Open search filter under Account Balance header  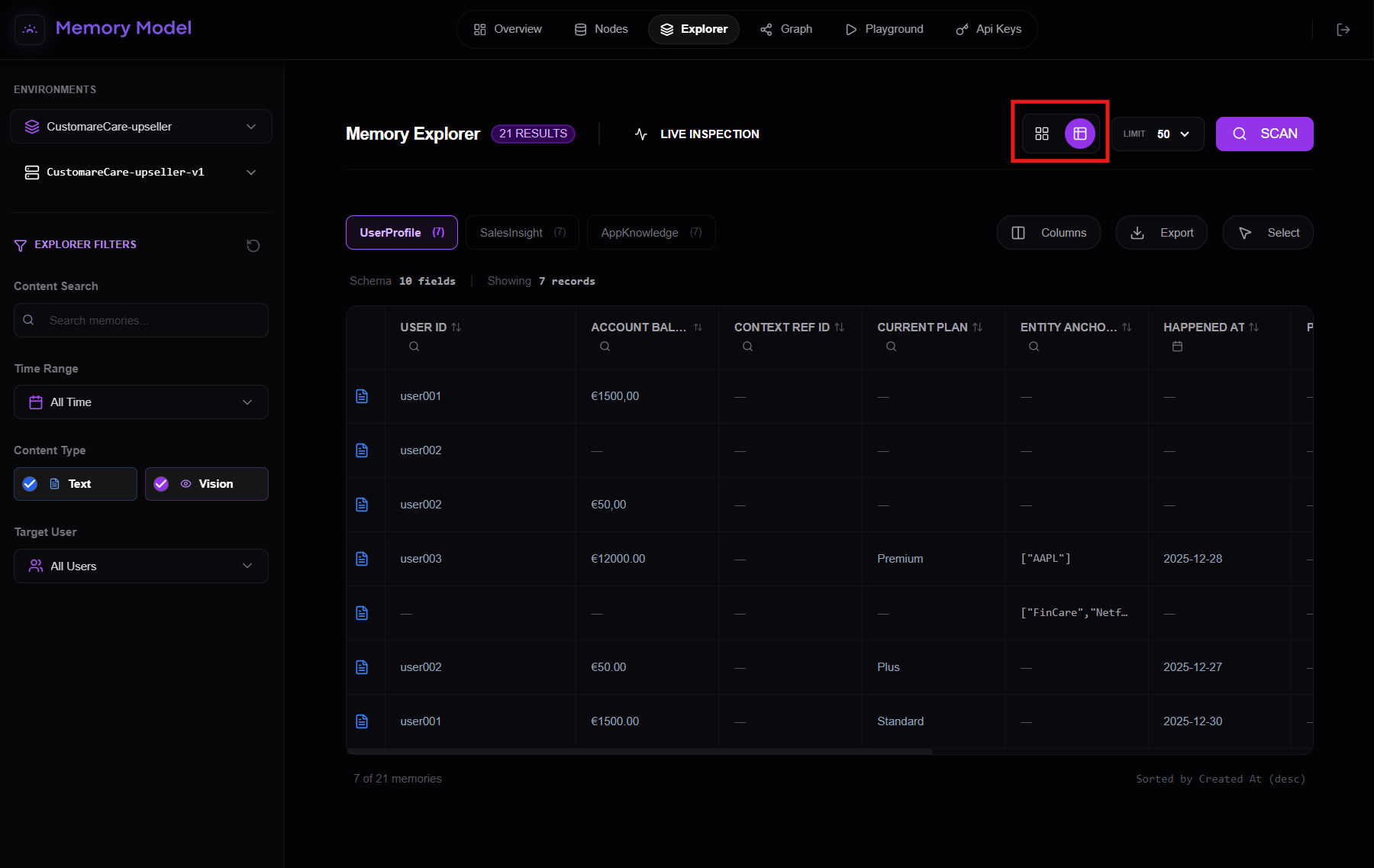tap(605, 347)
